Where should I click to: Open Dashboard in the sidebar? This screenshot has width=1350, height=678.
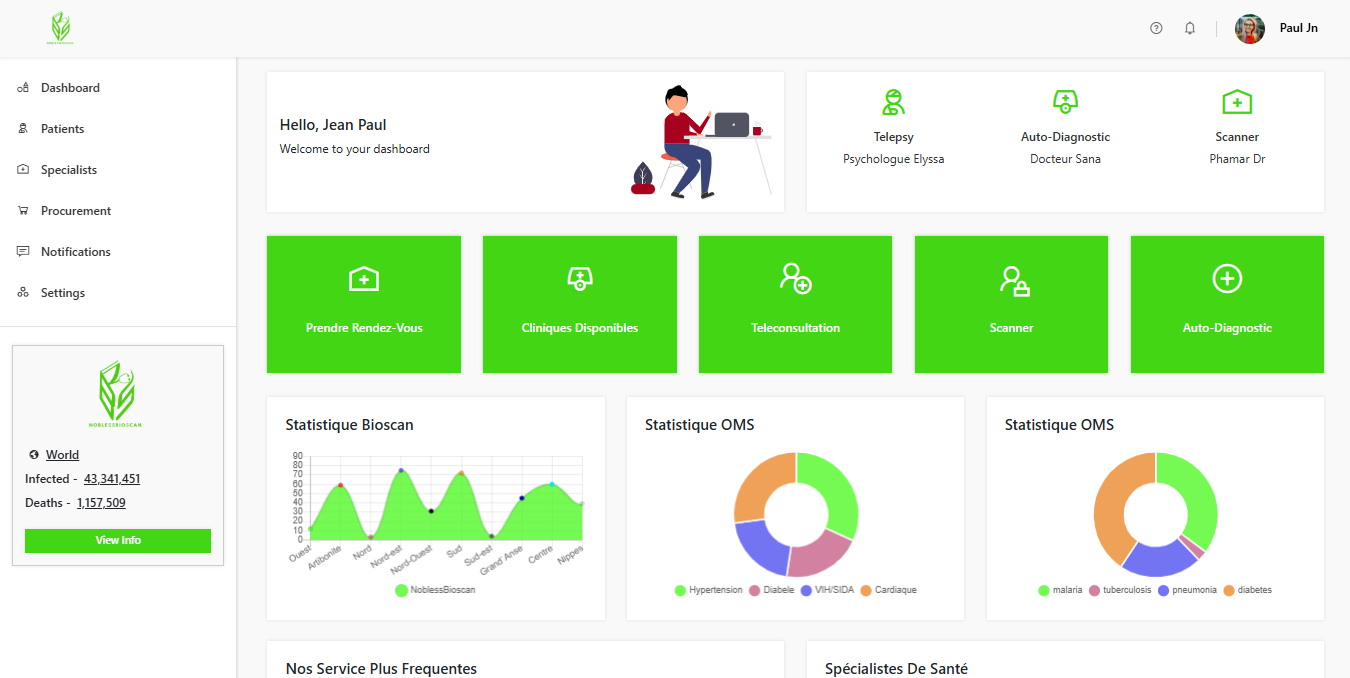pyautogui.click(x=70, y=88)
